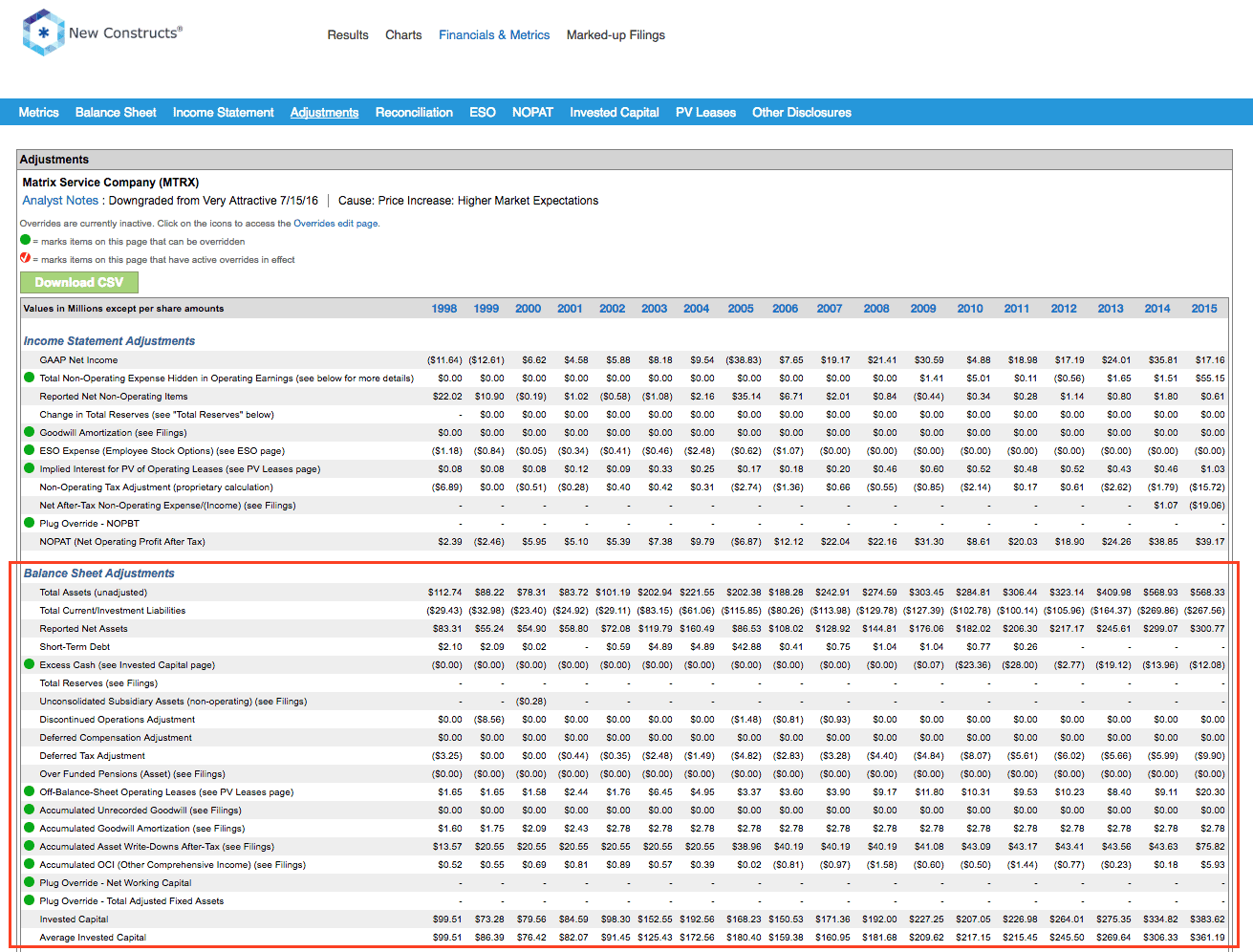
Task: Switch to Invested Capital tab
Action: [x=615, y=112]
